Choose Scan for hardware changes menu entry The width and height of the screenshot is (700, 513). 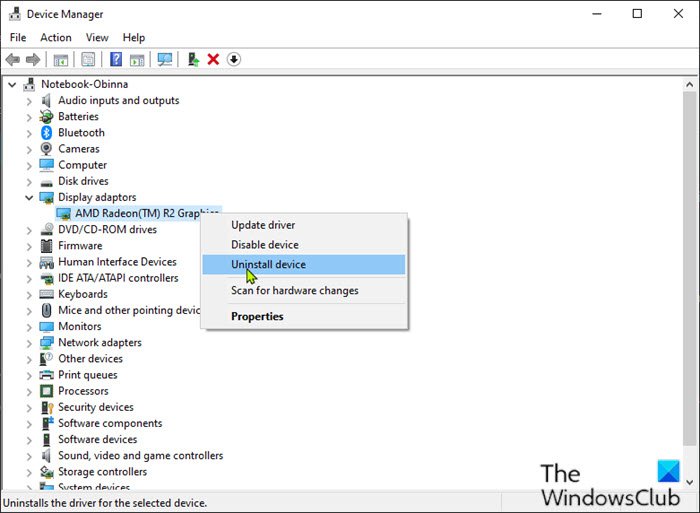pos(304,290)
